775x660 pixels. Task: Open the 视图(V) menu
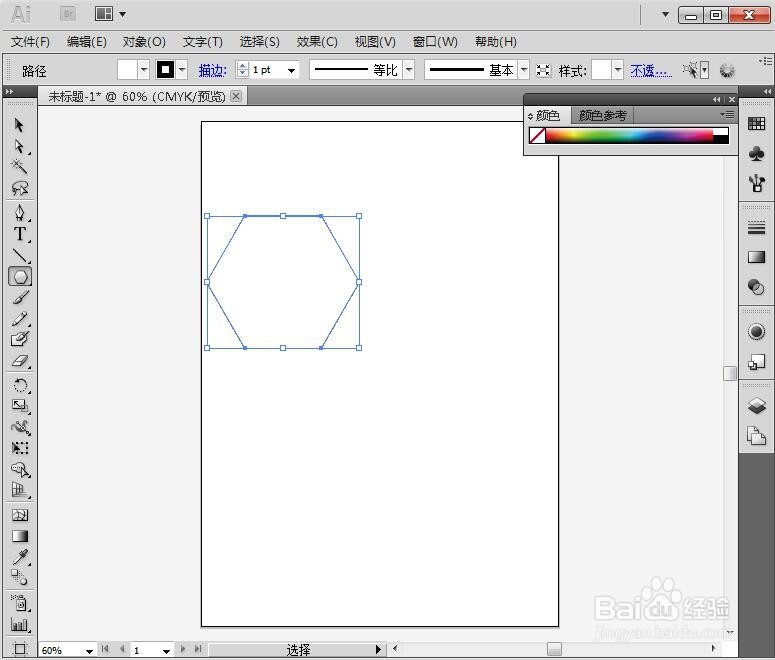tap(376, 42)
